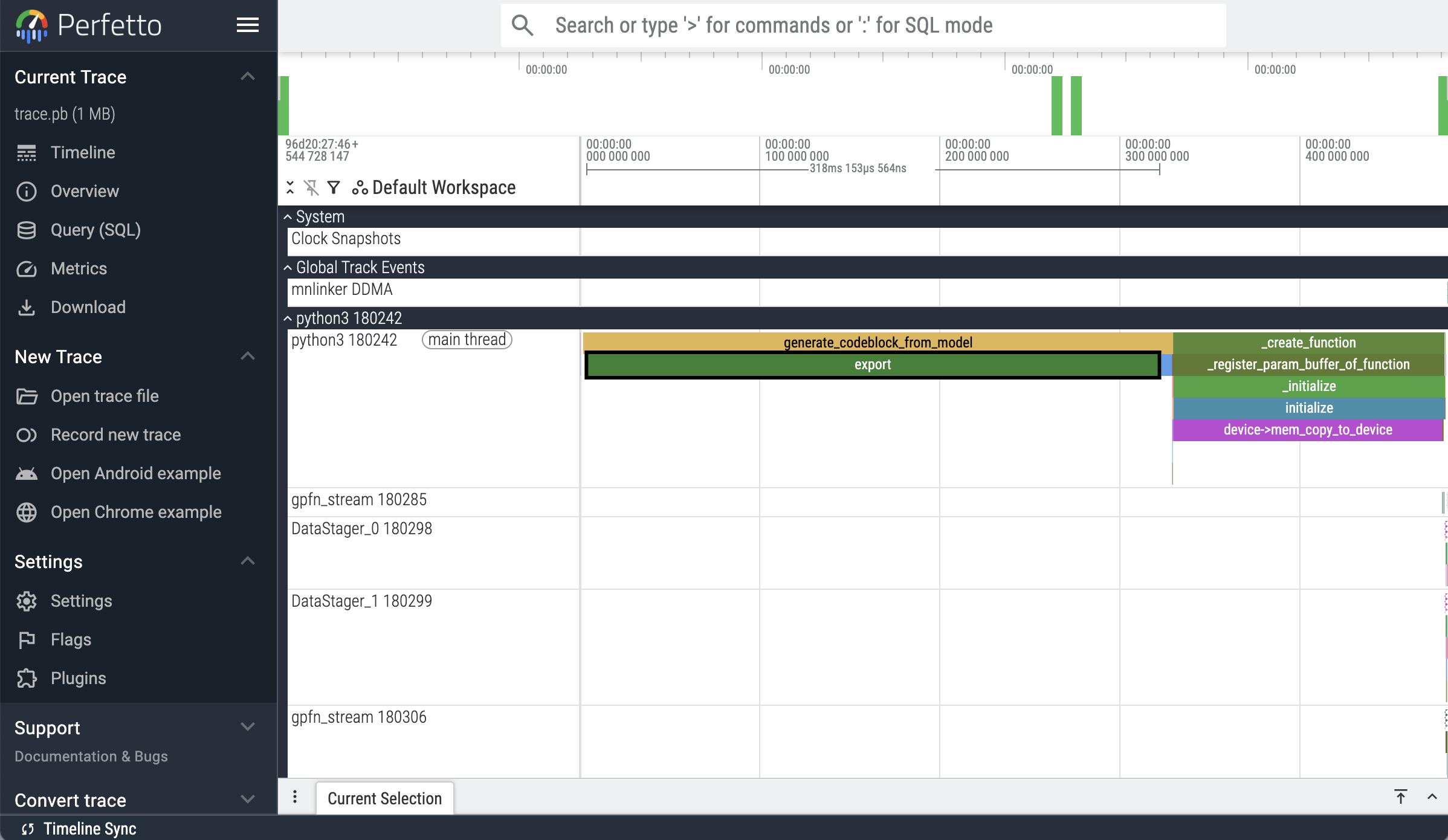The image size is (1448, 840).
Task: Move drawer to top with arrow icon
Action: click(x=1401, y=796)
